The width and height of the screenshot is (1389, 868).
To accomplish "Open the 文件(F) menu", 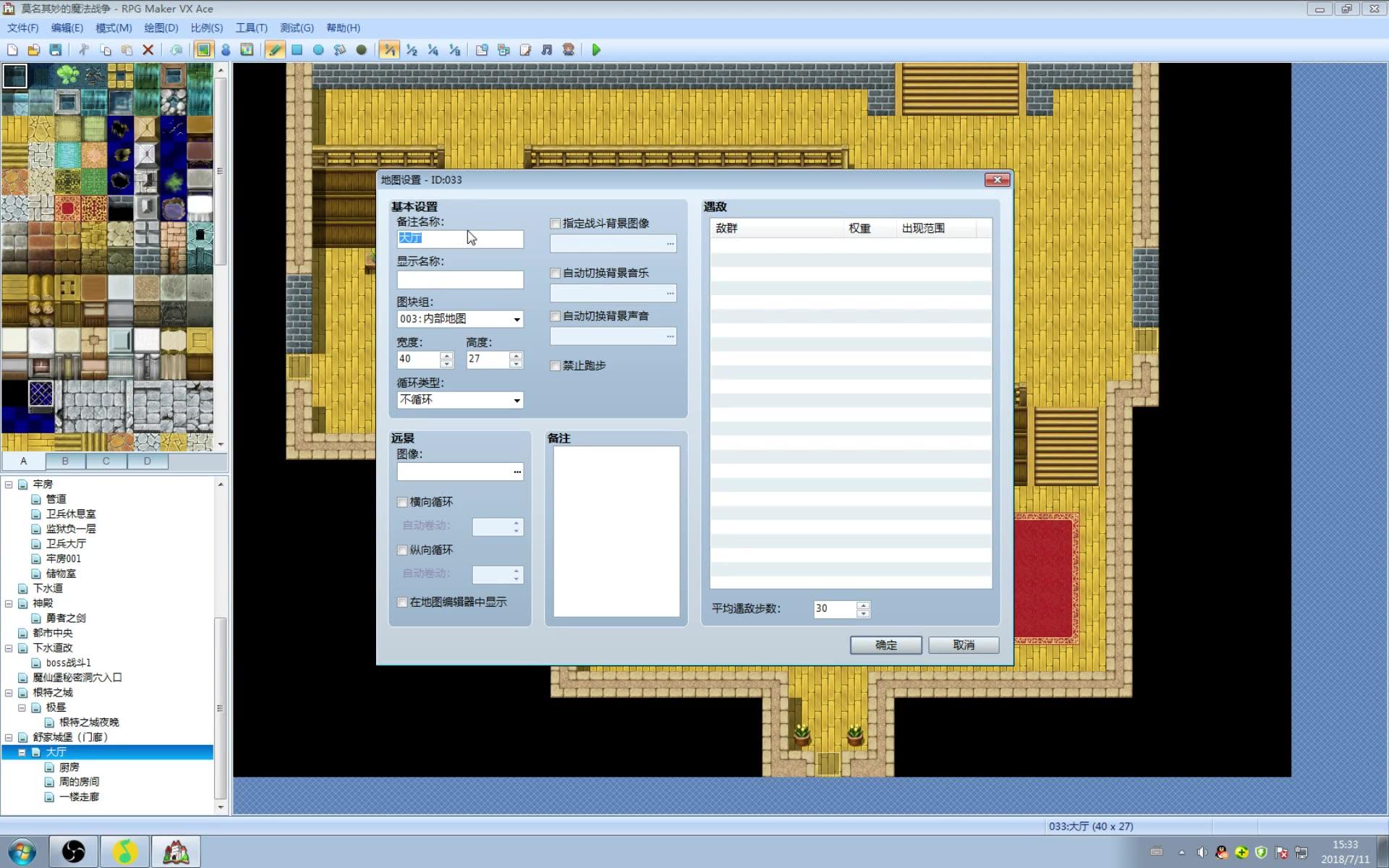I will click(x=22, y=27).
